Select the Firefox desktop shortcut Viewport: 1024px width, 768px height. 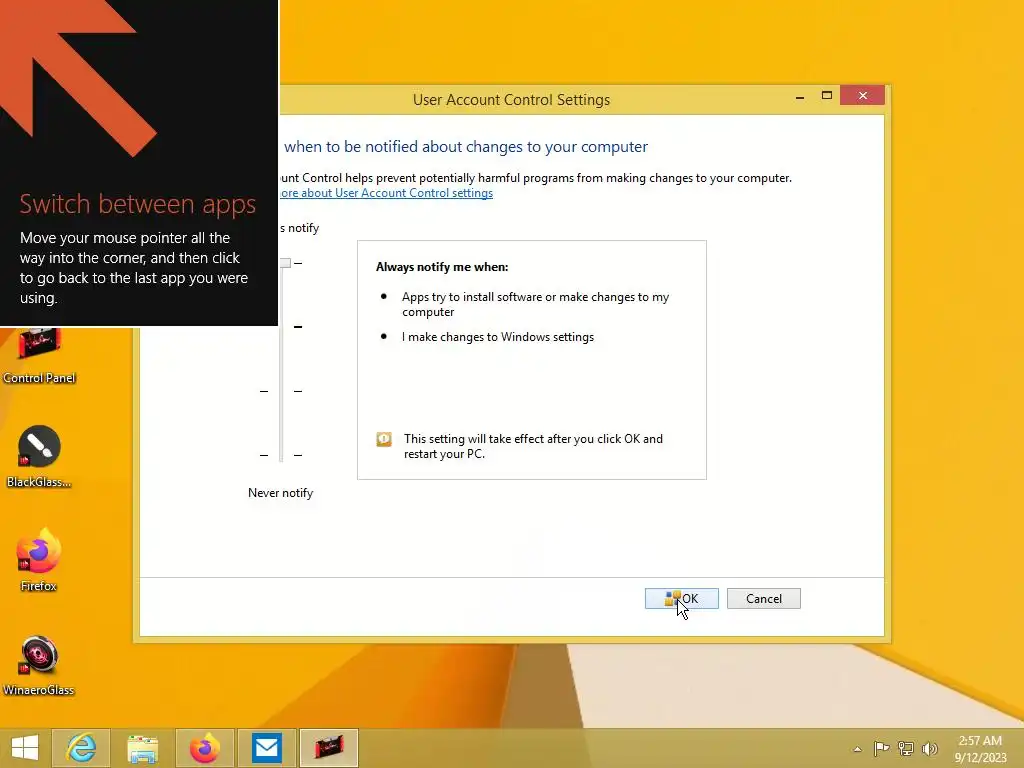(39, 560)
